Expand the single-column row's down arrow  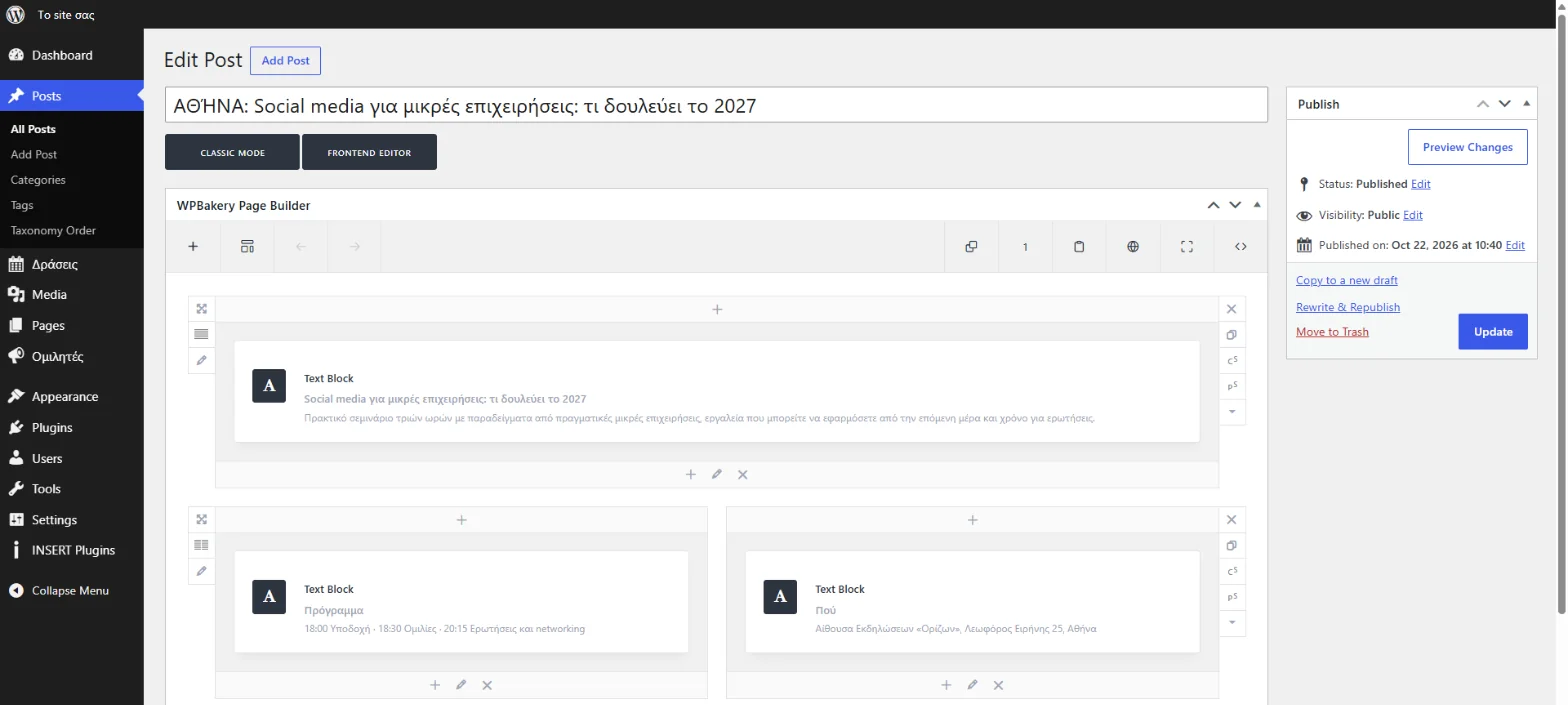pos(1232,411)
